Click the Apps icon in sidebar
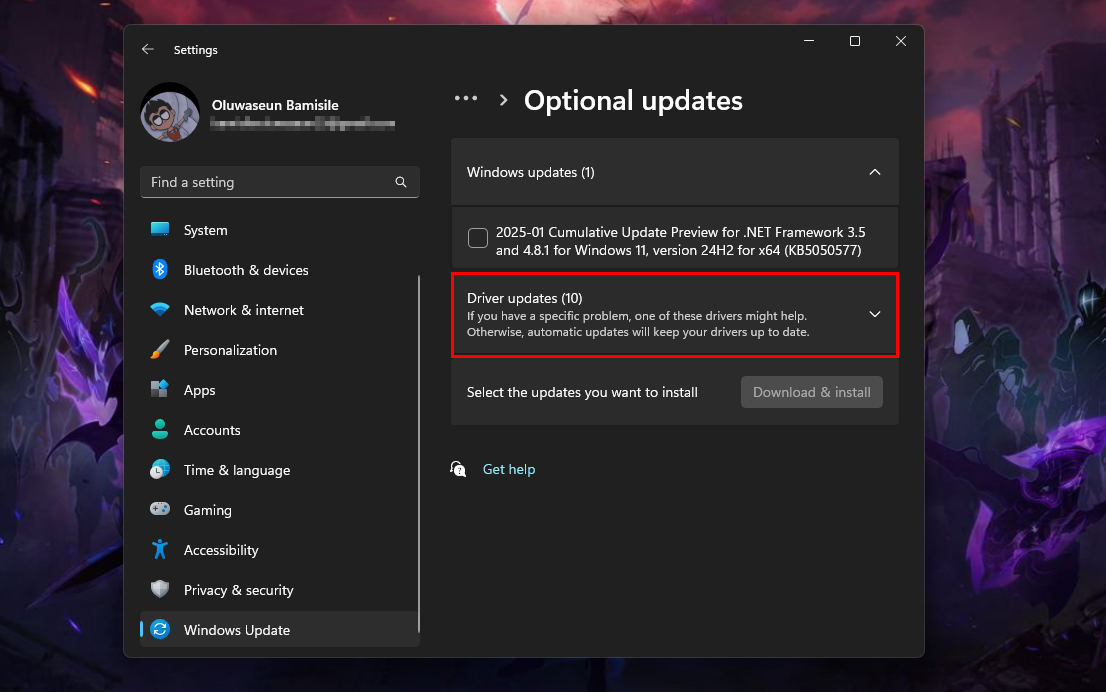This screenshot has height=692, width=1106. click(x=160, y=390)
